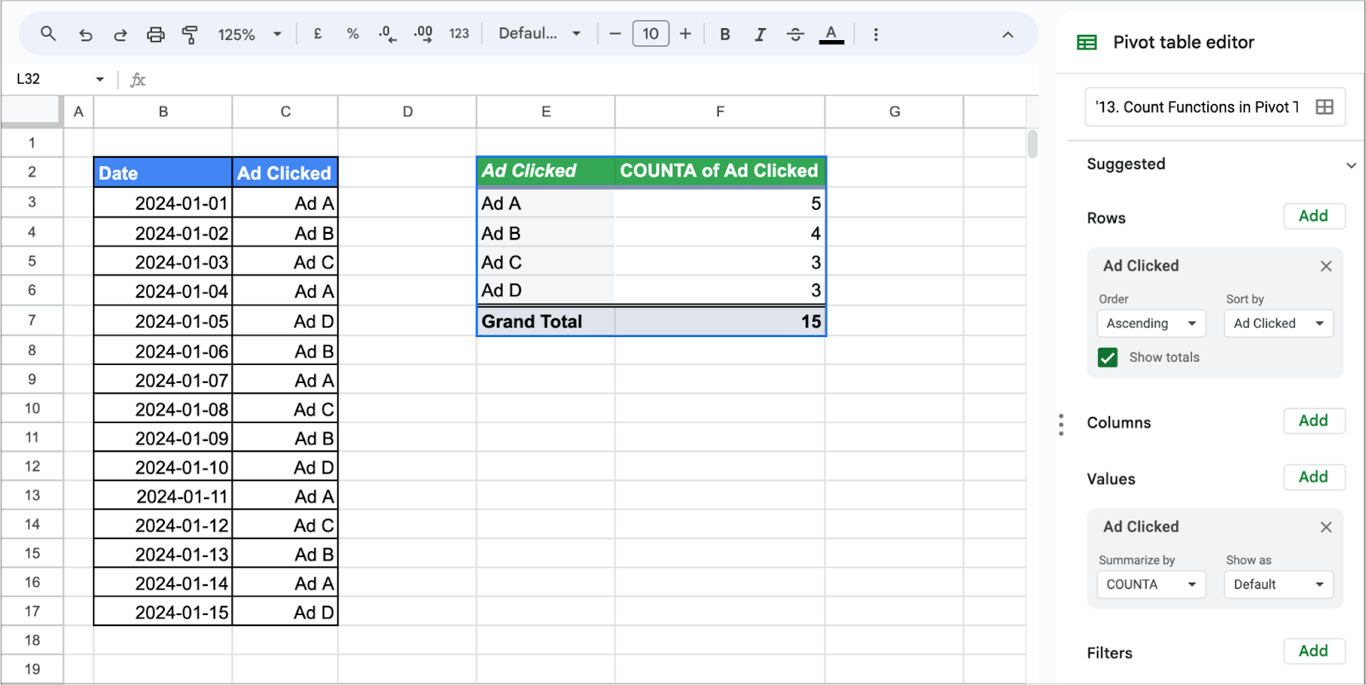Select pivot row label Ad A

546,203
